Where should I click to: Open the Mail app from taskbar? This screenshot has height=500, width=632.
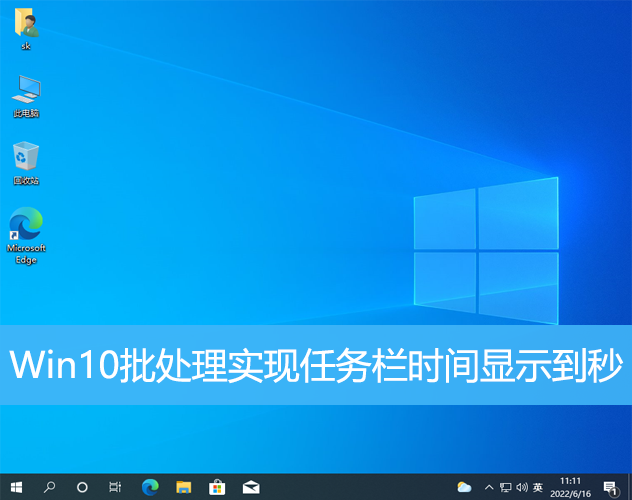[x=250, y=487]
